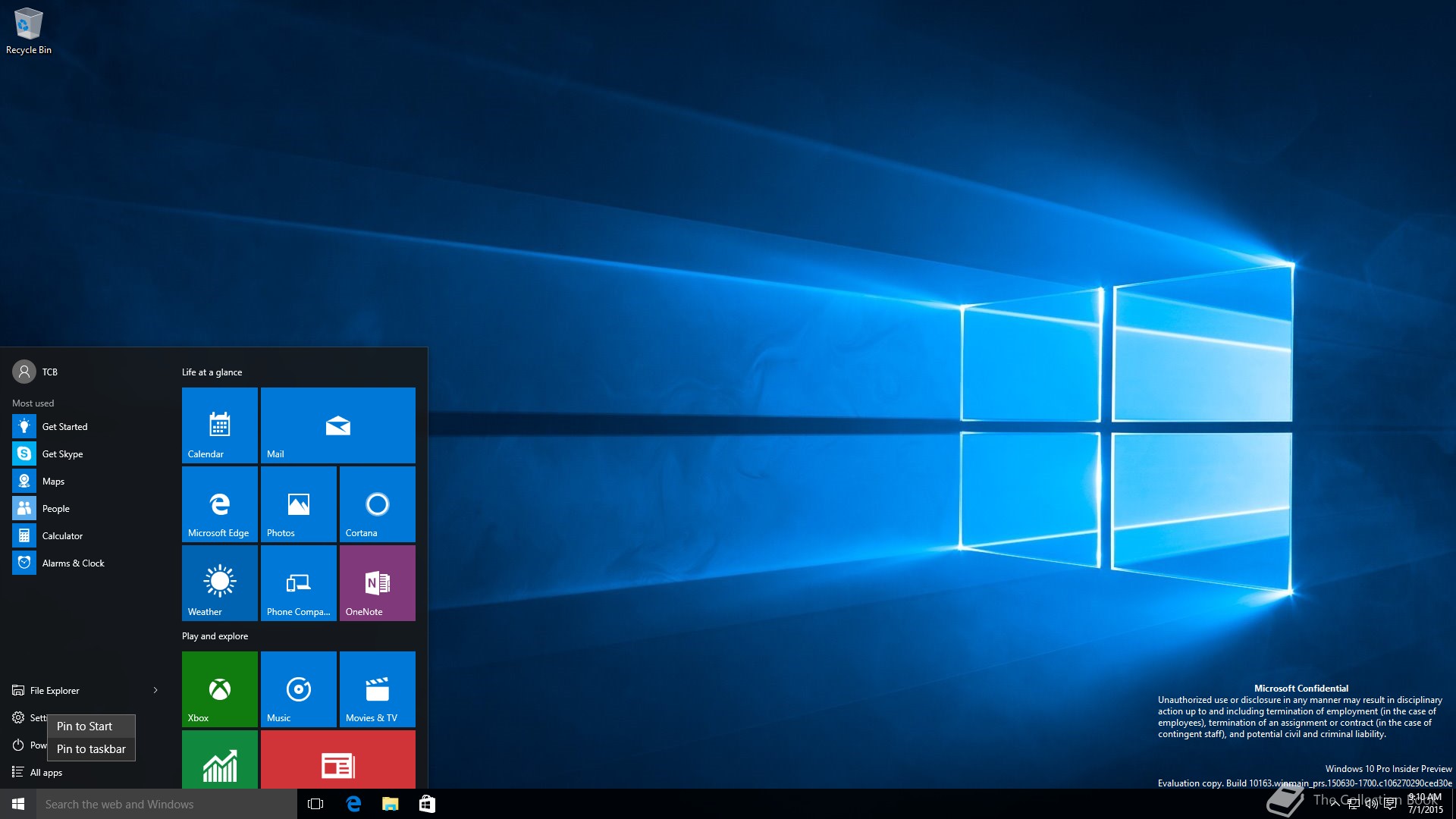
Task: Open the Movies & TV tile
Action: point(378,689)
